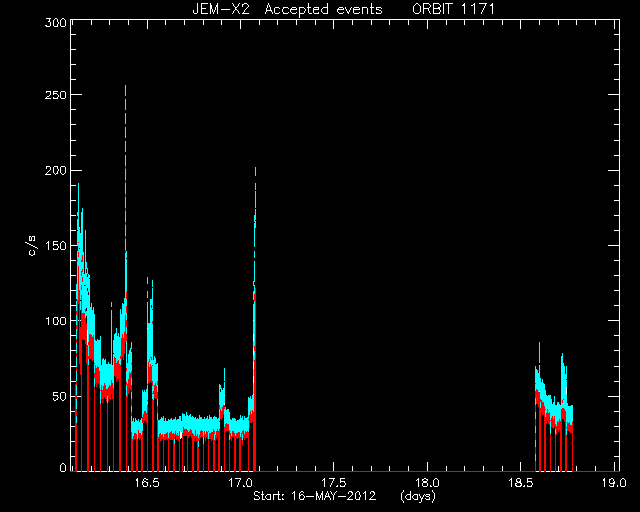This screenshot has height=512, width=640.
Task: Select the 18.5 tick label on the x-axis
Action: [520, 483]
